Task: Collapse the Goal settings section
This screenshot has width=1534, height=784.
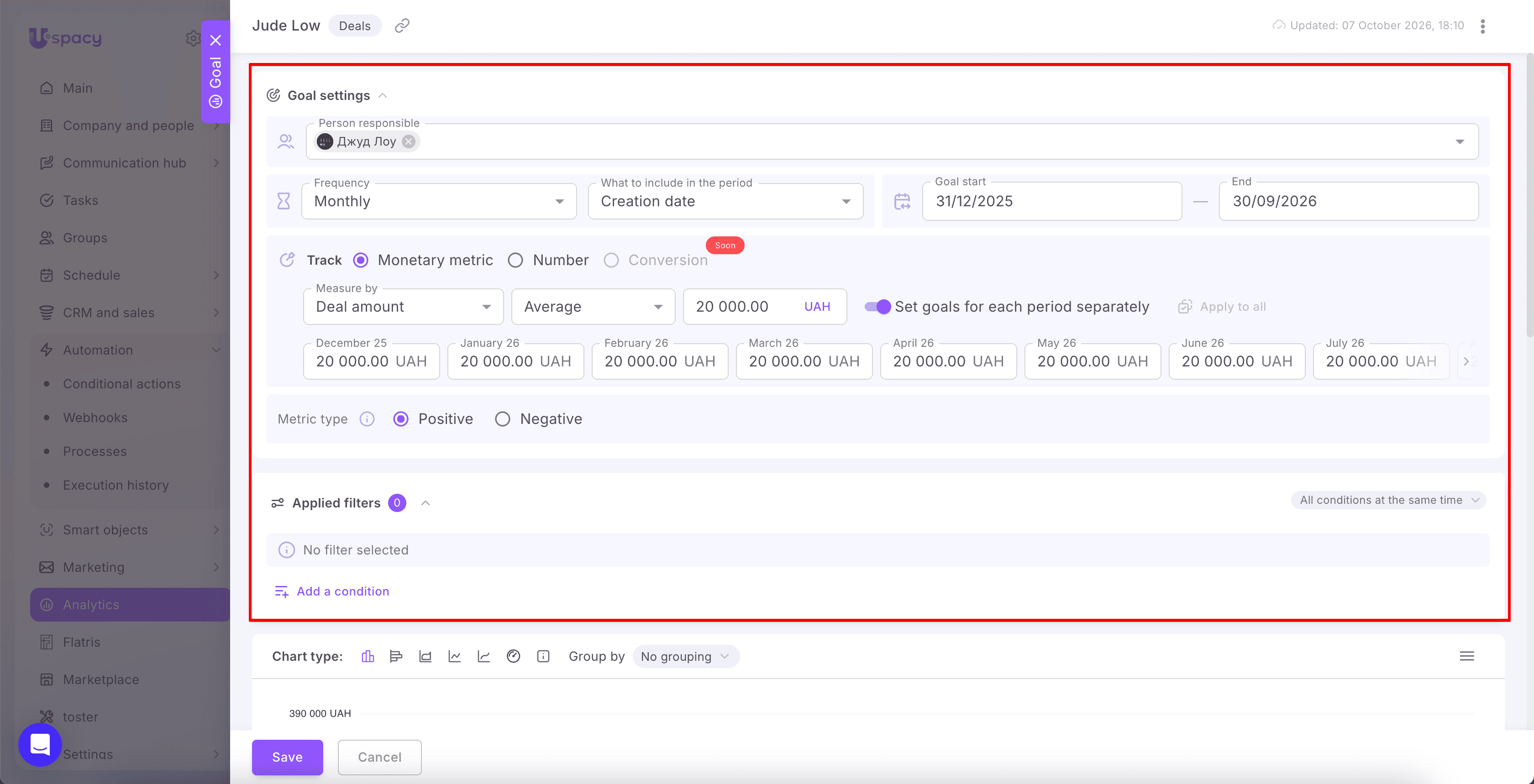Action: [383, 95]
